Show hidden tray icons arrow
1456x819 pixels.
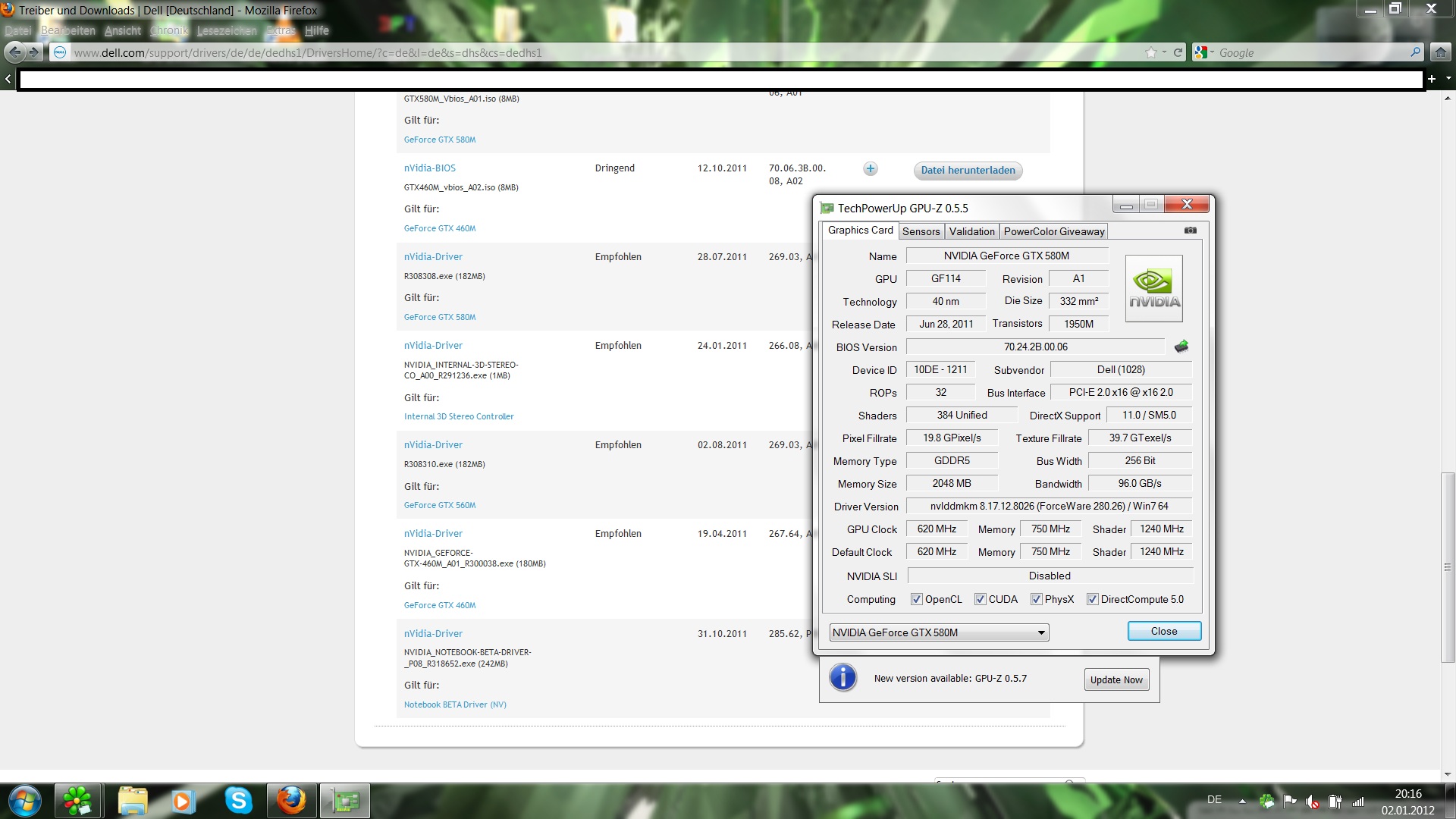pos(1241,801)
